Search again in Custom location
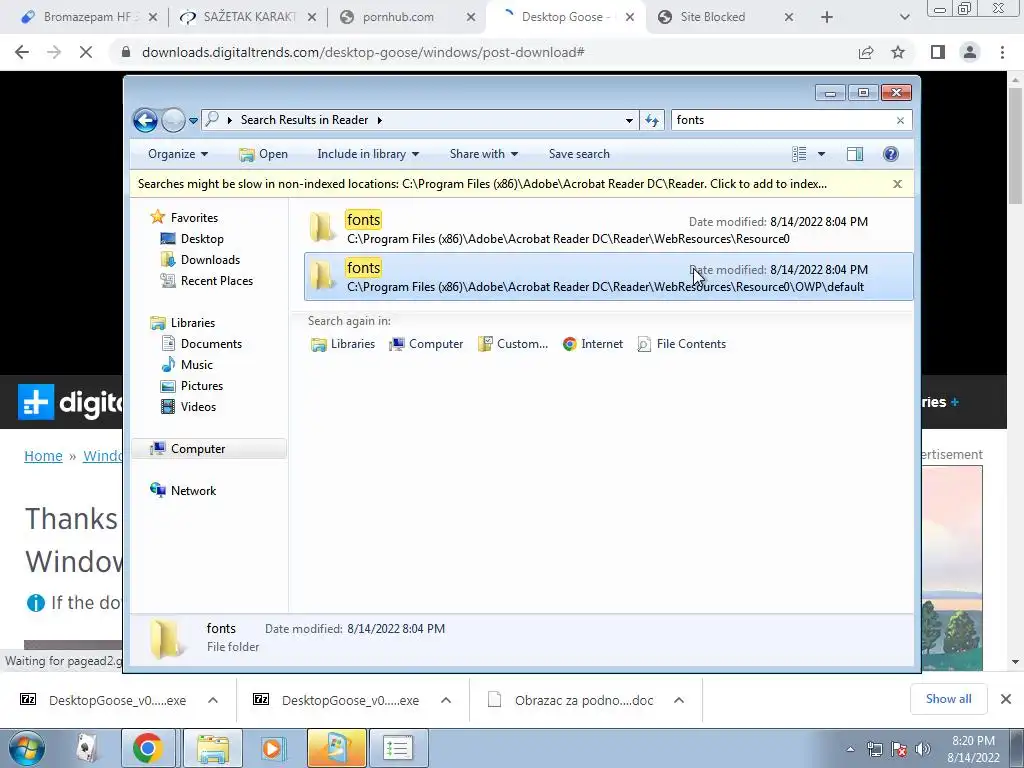The width and height of the screenshot is (1024, 768). [513, 344]
